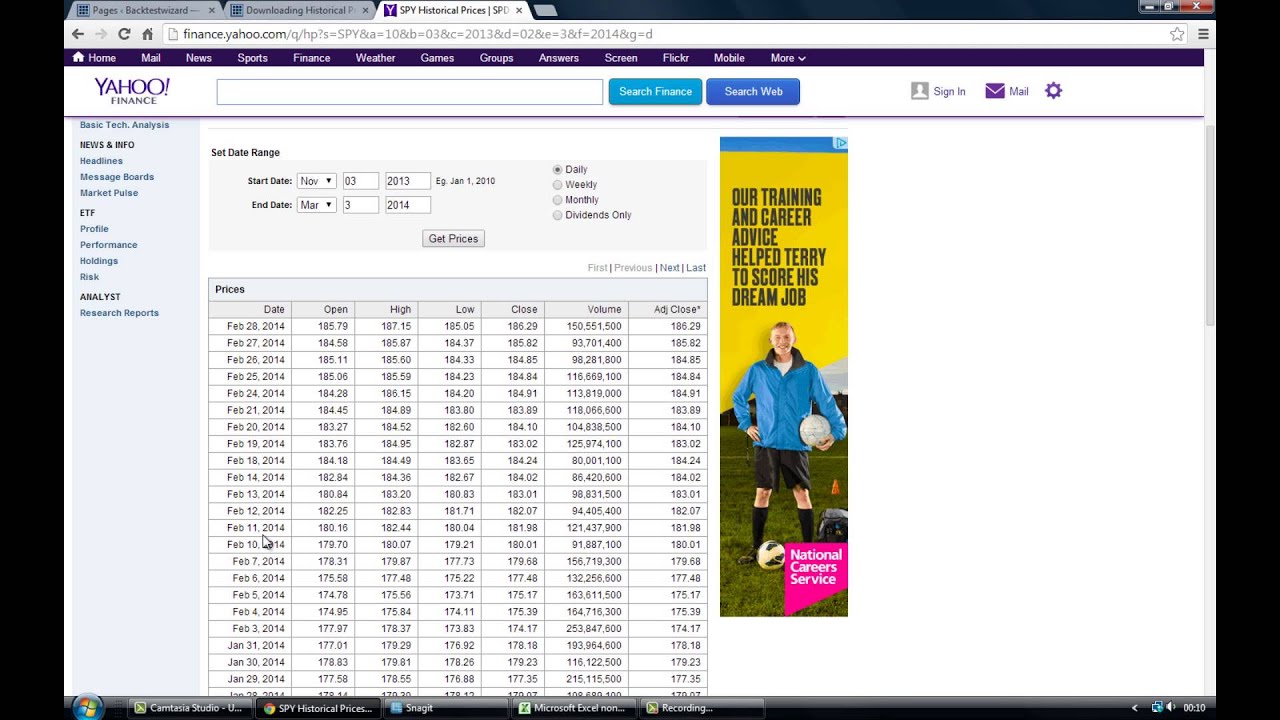Show hidden system tray icons arrow

[1135, 708]
